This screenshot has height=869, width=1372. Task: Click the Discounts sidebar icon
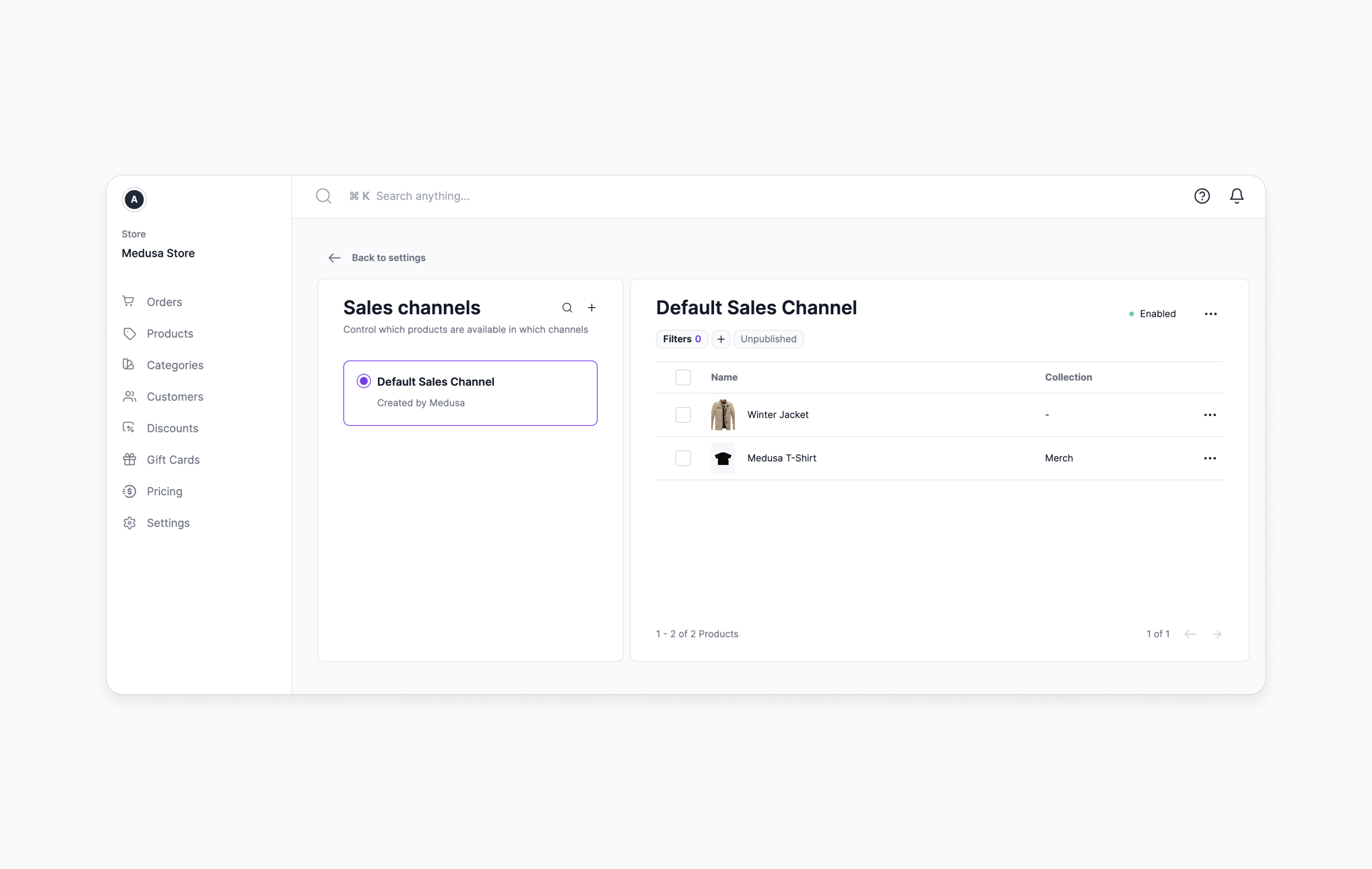pos(129,428)
